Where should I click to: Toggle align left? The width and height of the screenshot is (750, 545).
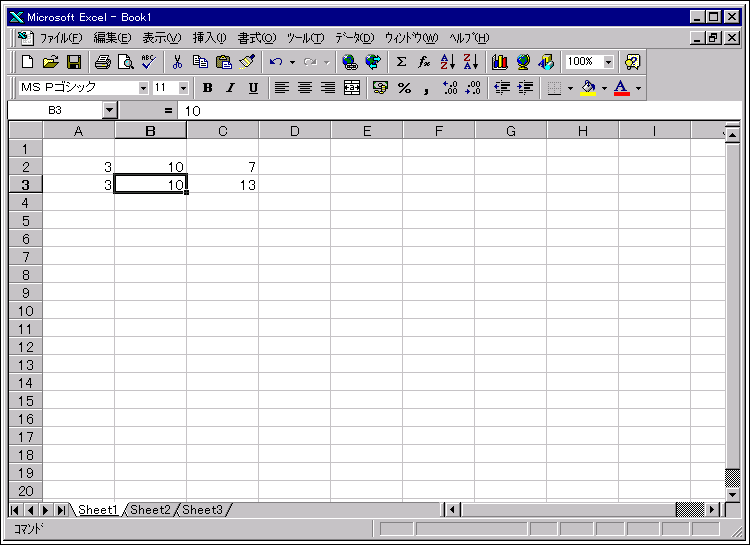[x=282, y=88]
